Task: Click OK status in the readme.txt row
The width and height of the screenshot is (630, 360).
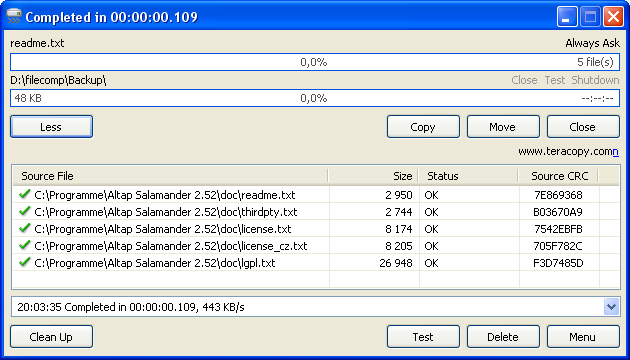Action: (x=432, y=195)
